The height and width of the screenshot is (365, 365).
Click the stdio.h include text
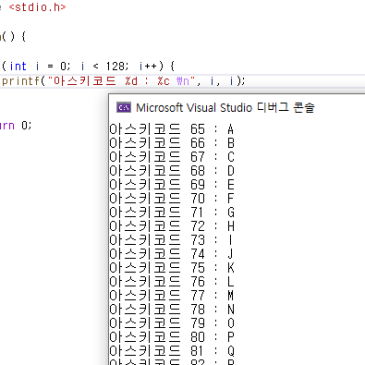click(37, 7)
